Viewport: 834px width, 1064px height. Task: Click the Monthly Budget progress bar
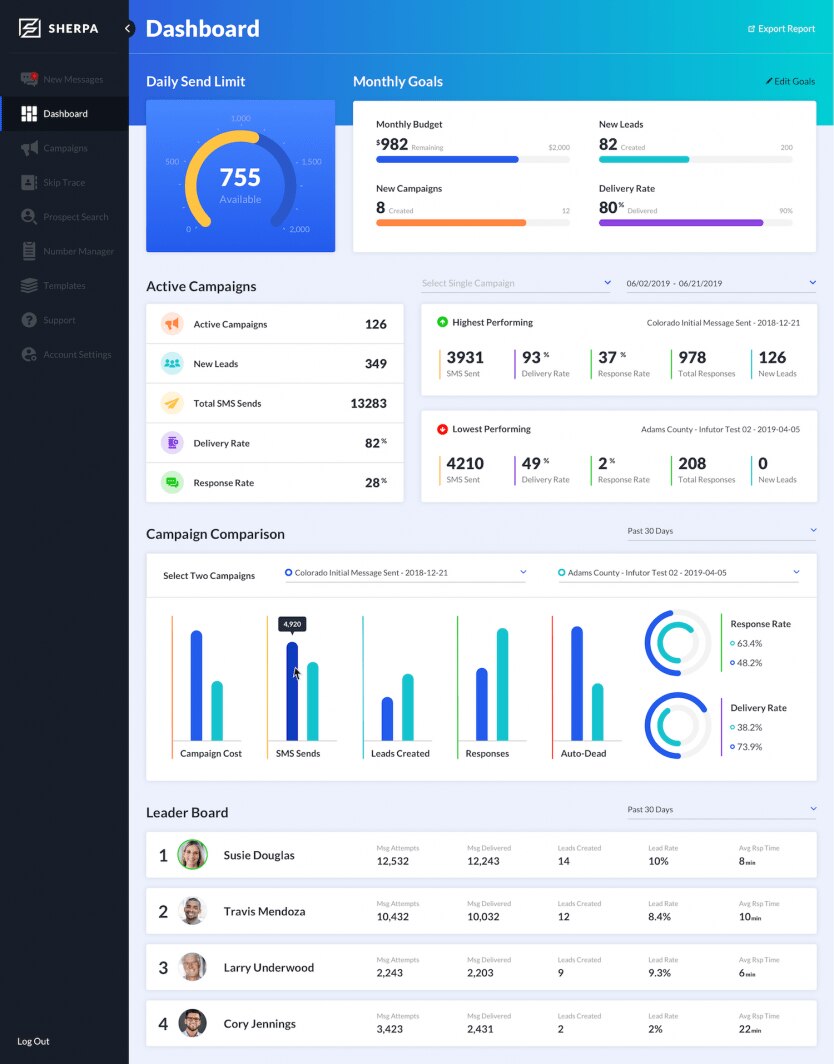click(x=472, y=159)
